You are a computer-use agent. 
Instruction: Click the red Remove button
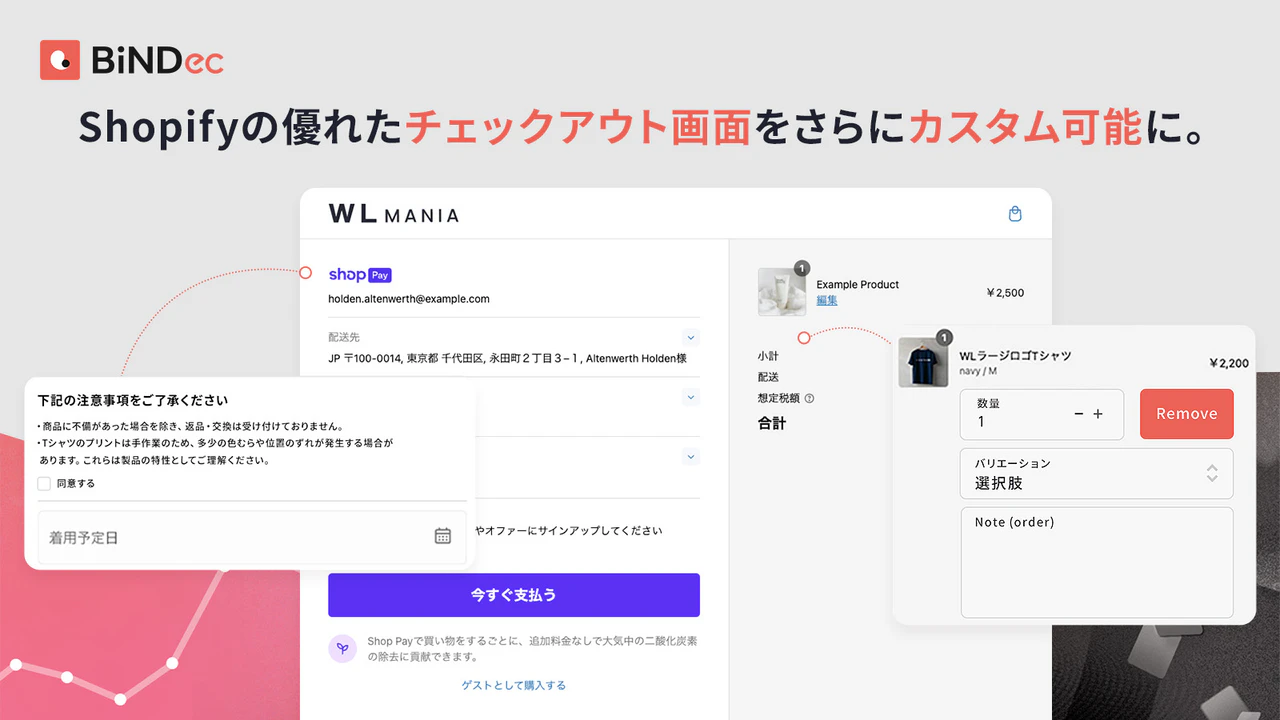pyautogui.click(x=1186, y=414)
